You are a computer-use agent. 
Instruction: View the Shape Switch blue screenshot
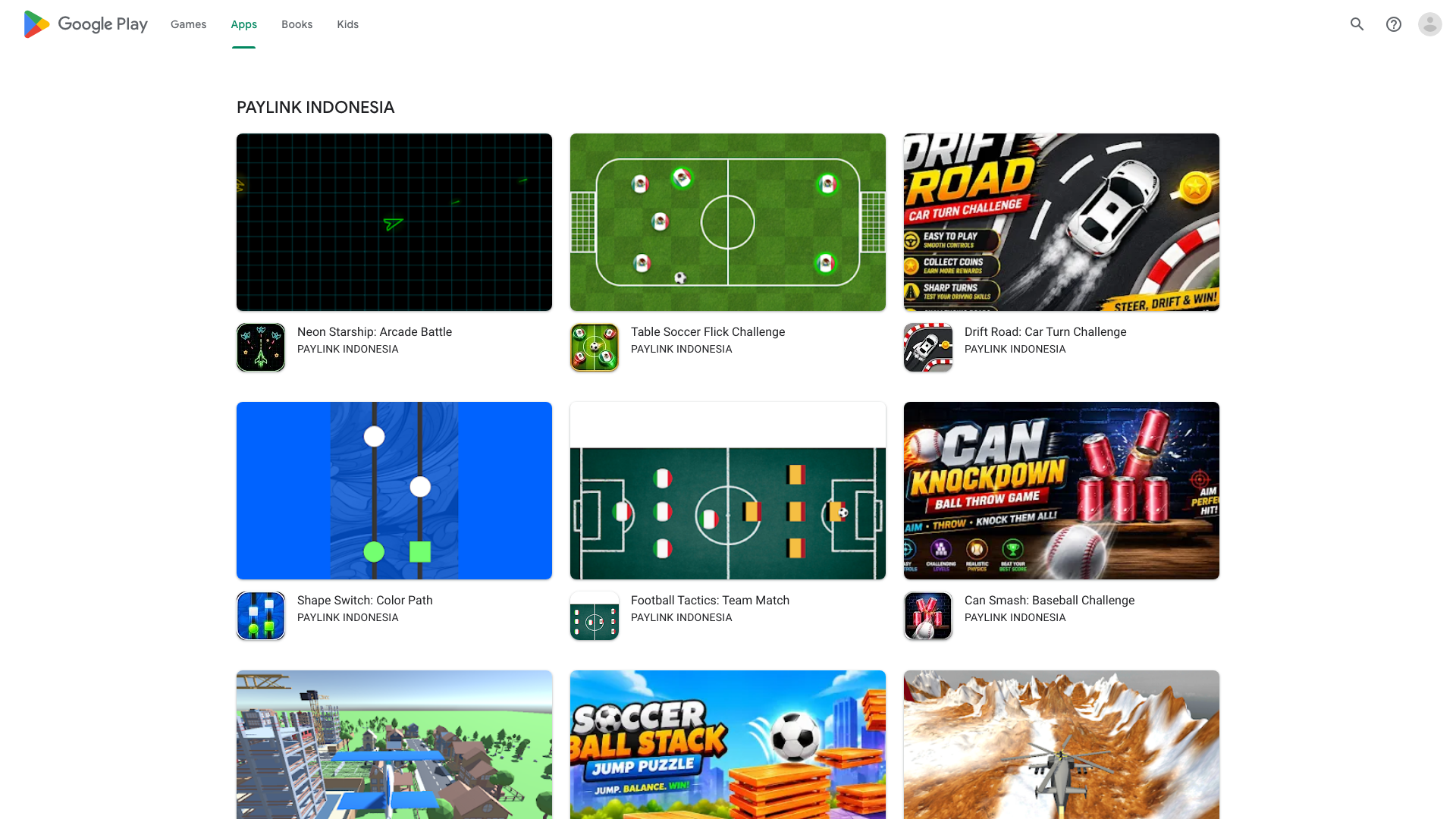tap(394, 491)
